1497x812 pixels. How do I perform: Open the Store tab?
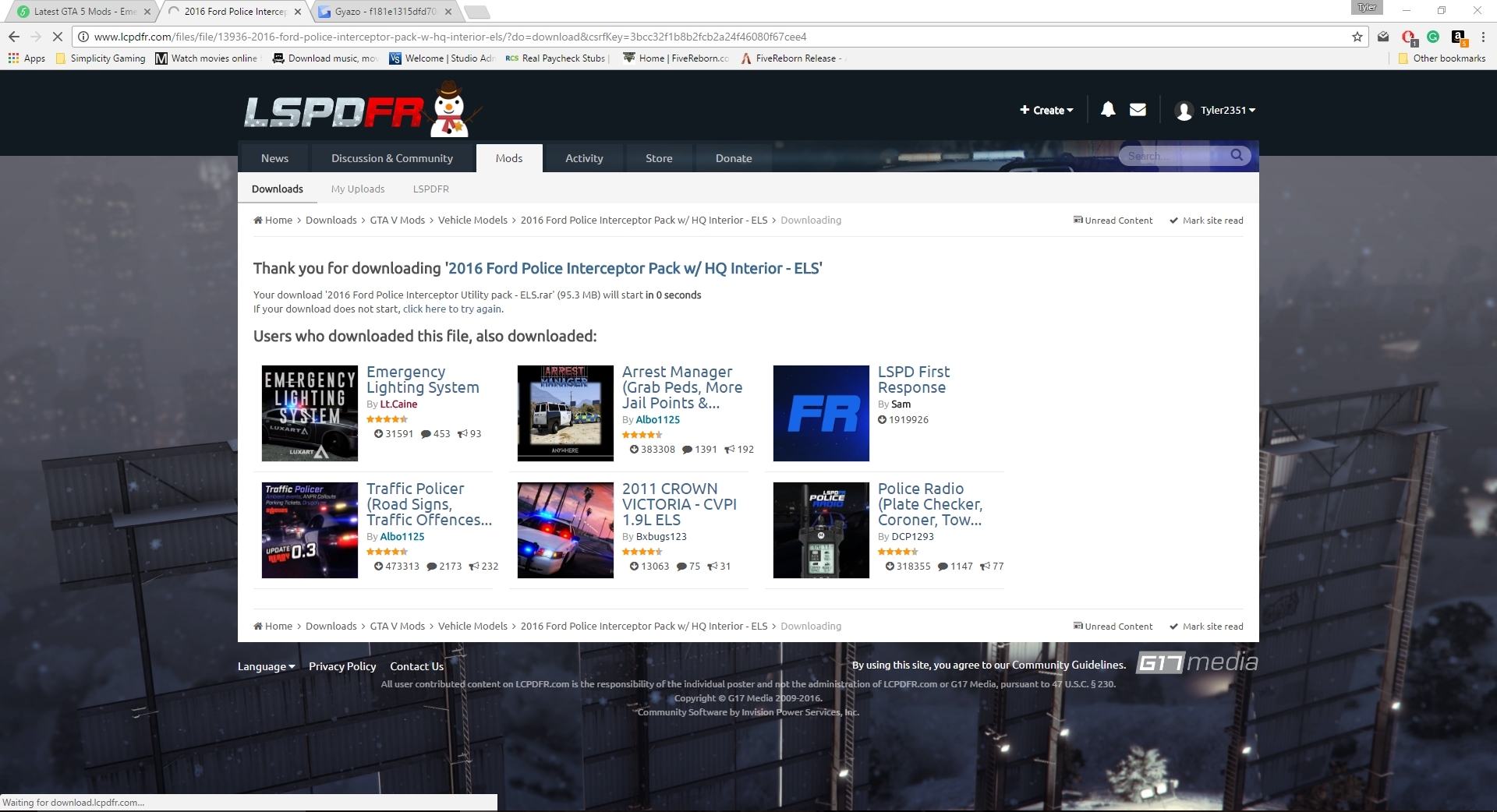[x=659, y=158]
